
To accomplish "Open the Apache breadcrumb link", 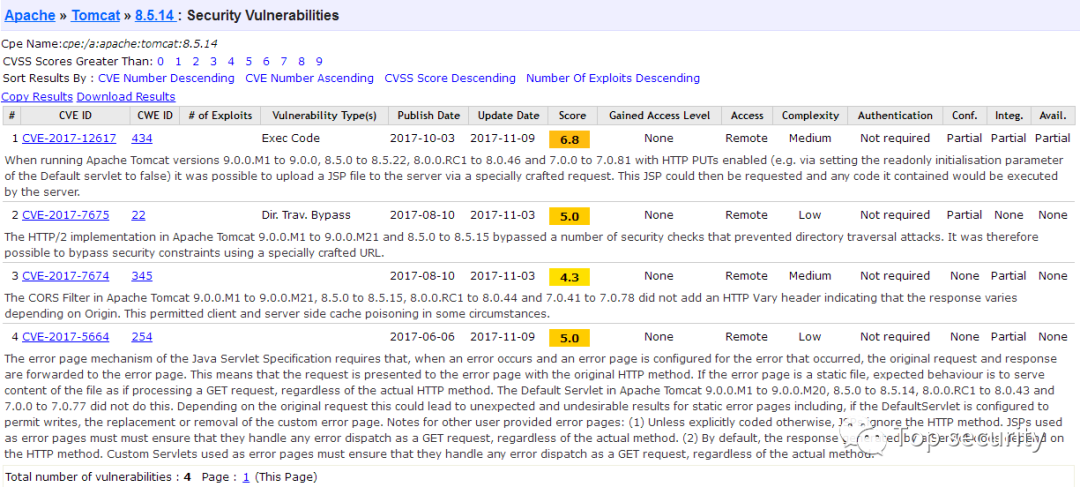I will point(30,14).
